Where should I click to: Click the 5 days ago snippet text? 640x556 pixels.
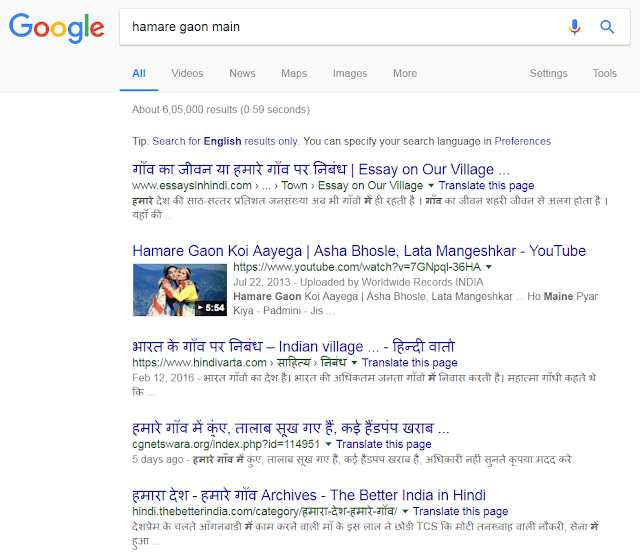[x=158, y=459]
